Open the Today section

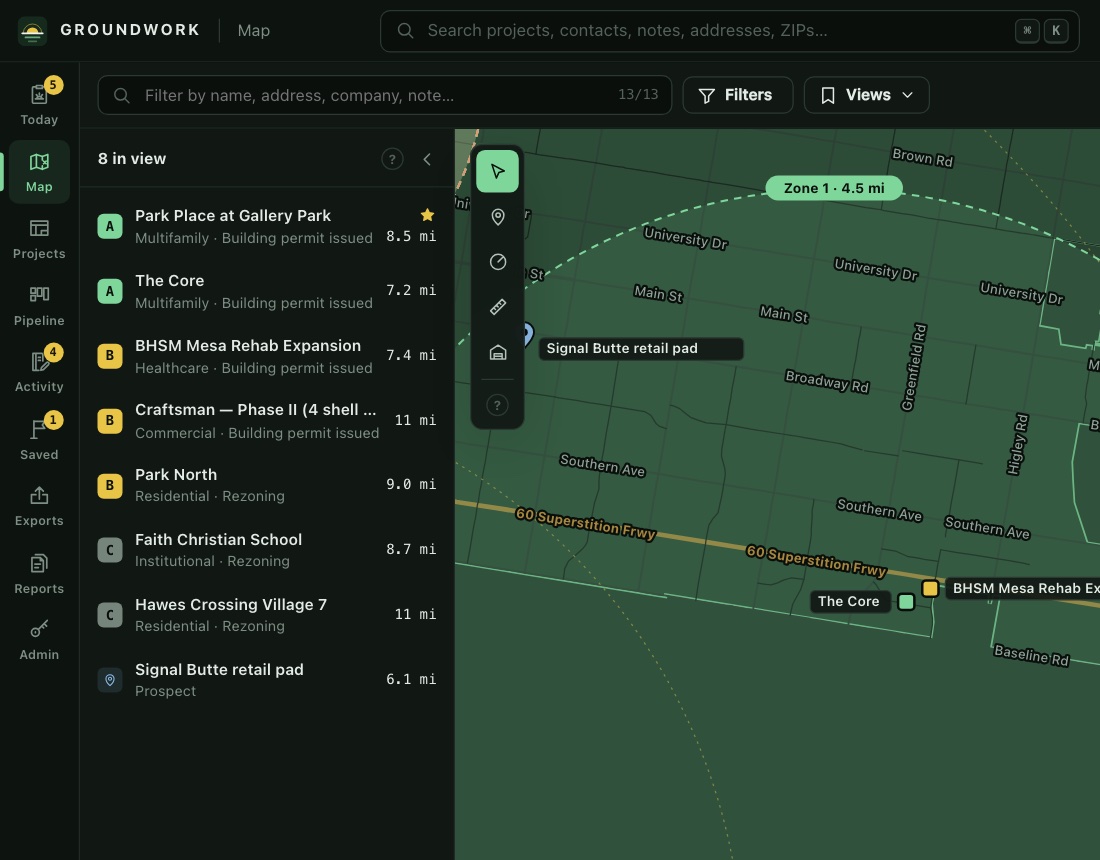(39, 103)
